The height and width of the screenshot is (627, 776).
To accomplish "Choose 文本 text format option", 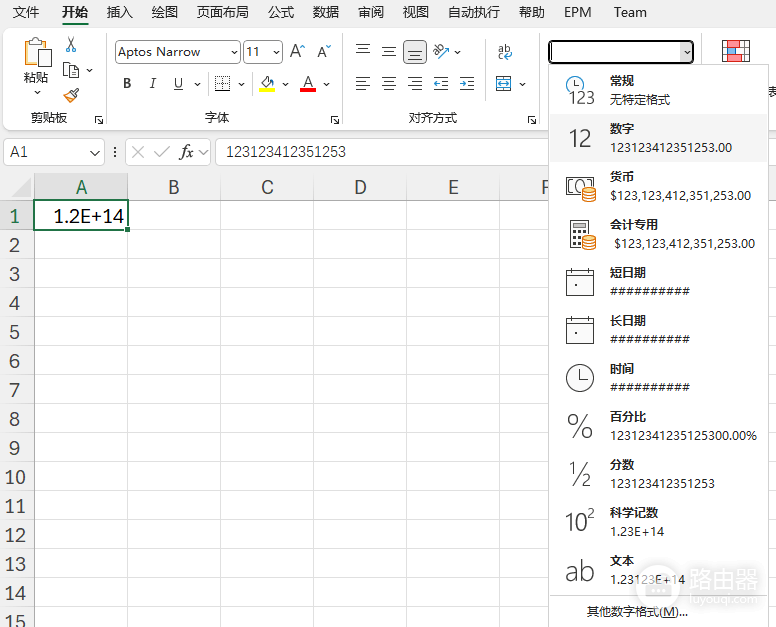I will [658, 570].
